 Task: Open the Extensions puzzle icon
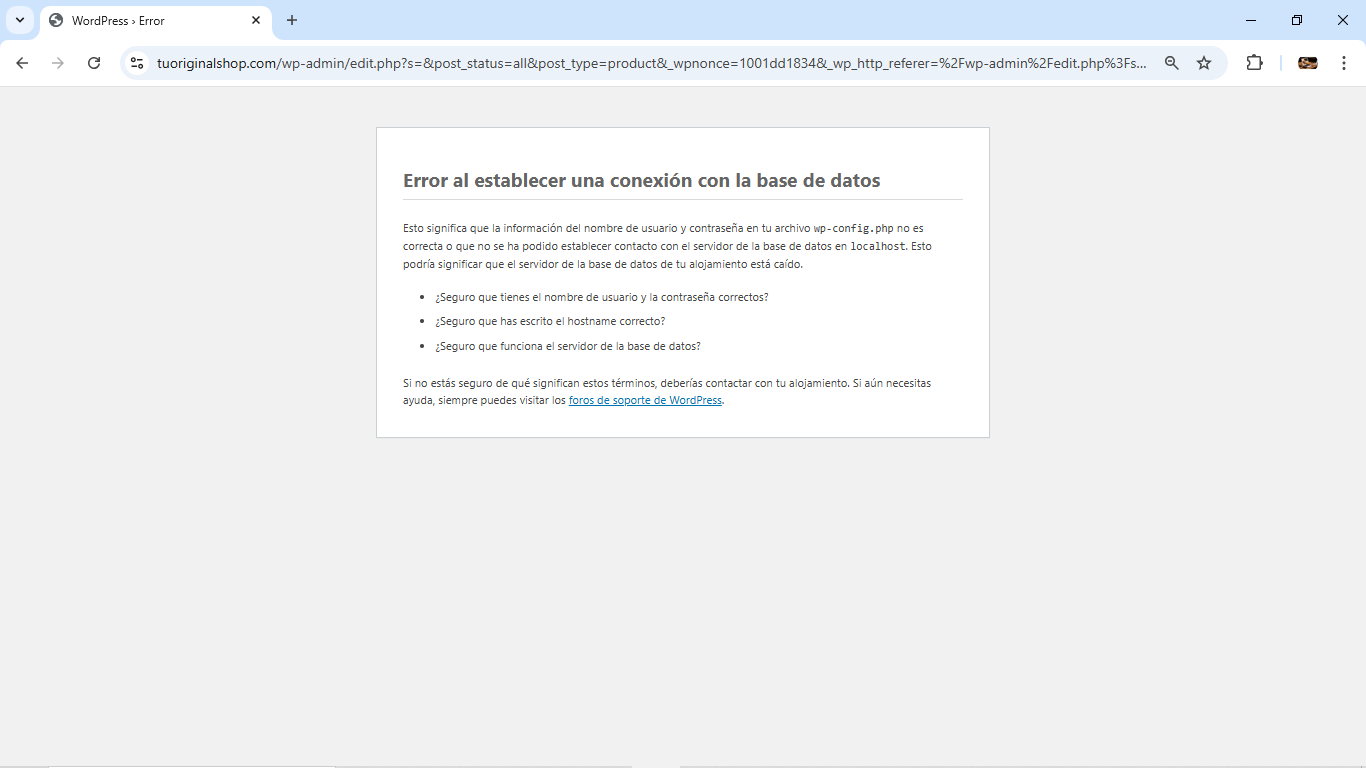point(1254,63)
